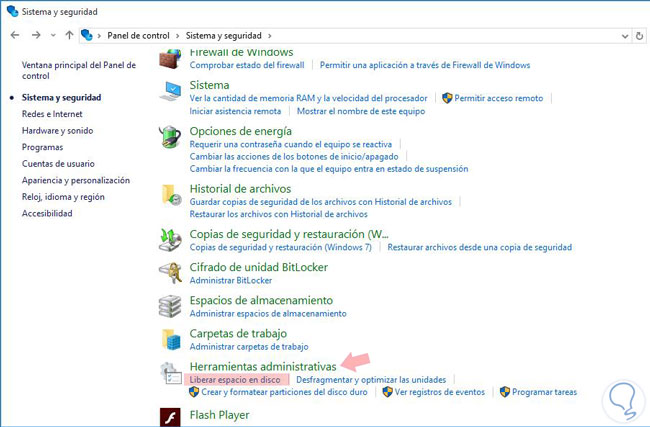The image size is (650, 427).
Task: Open the Carpetas de trabajo icon
Action: point(170,339)
